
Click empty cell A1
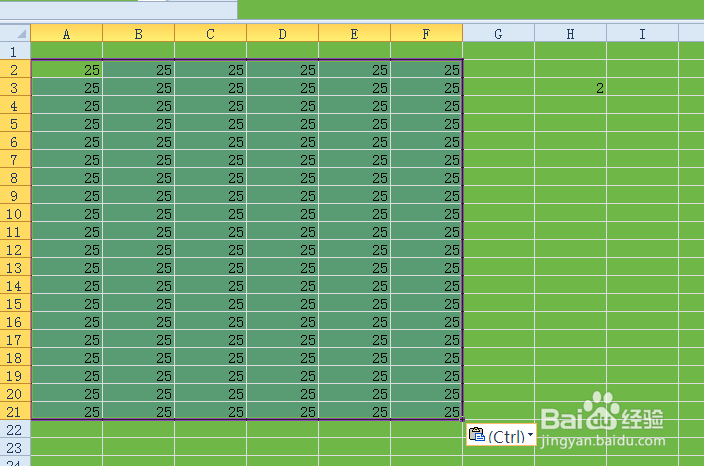(x=66, y=51)
